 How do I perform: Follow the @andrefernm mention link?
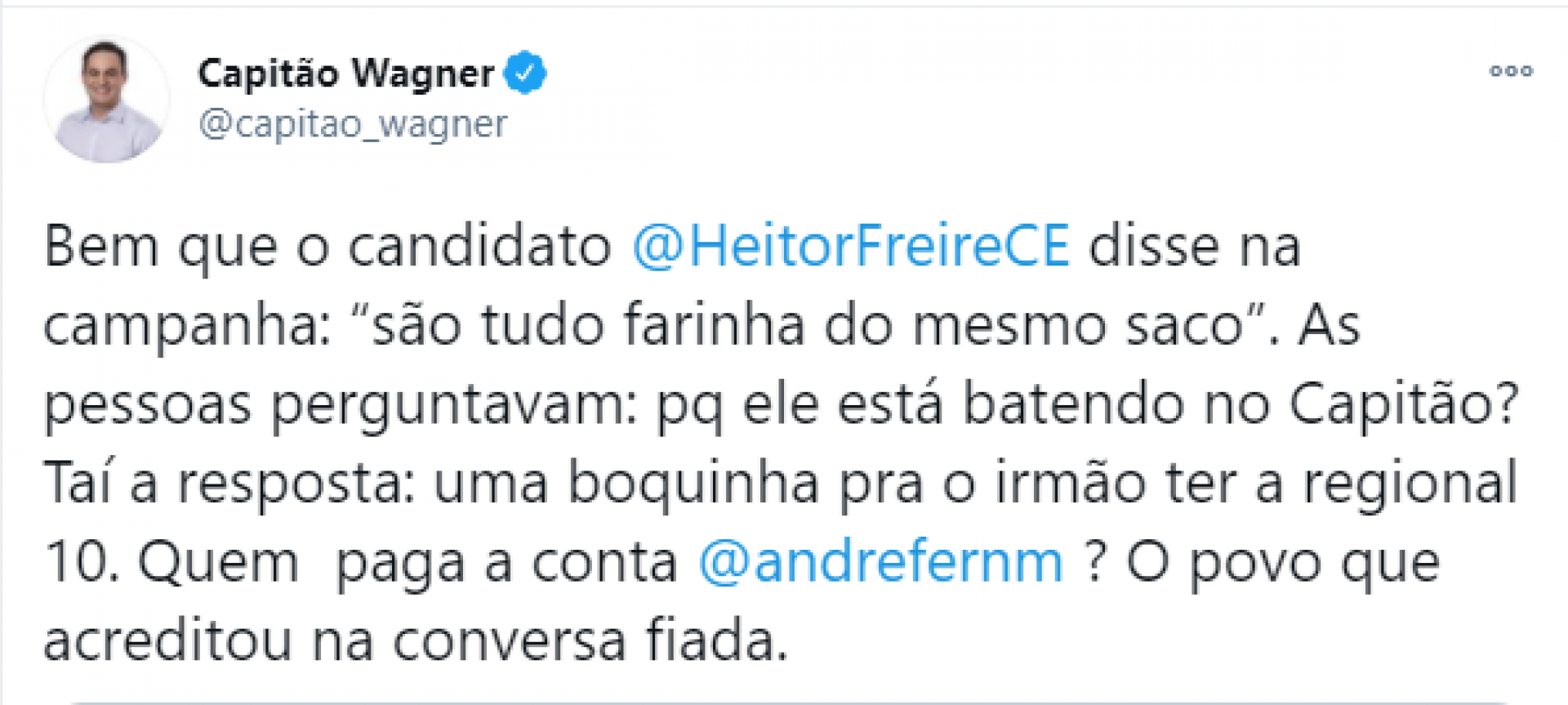[880, 562]
